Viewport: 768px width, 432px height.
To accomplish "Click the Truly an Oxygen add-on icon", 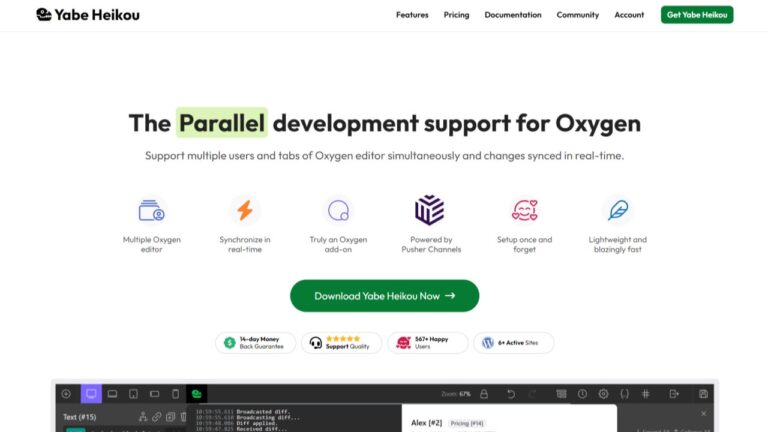I will [340, 211].
